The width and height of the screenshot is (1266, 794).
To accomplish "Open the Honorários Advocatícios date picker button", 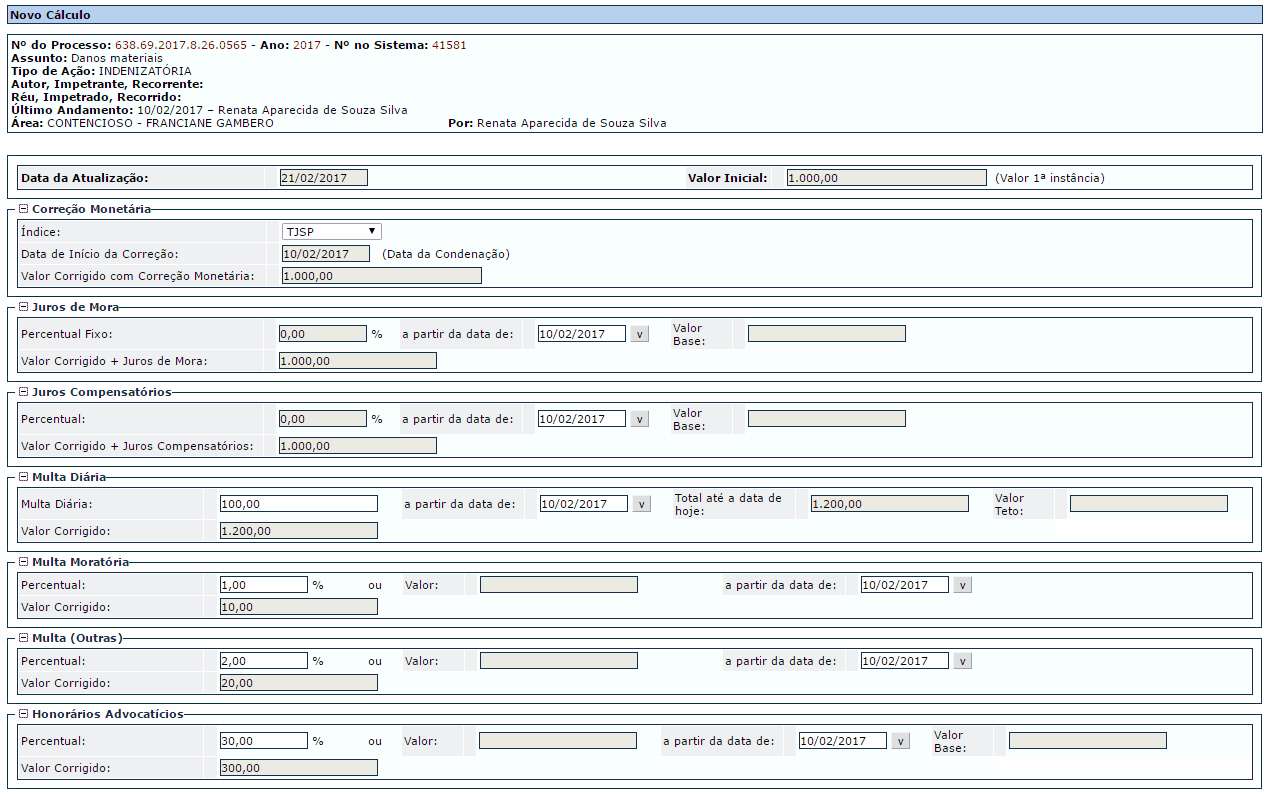I will pos(901,741).
